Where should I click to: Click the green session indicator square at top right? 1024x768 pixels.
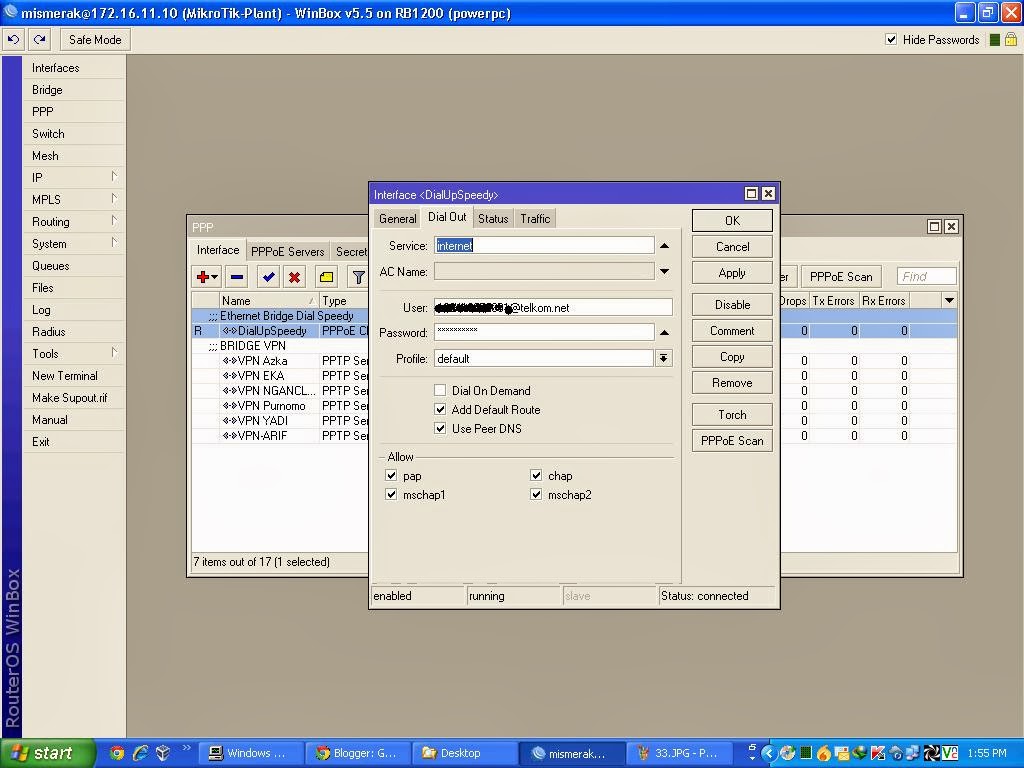995,40
